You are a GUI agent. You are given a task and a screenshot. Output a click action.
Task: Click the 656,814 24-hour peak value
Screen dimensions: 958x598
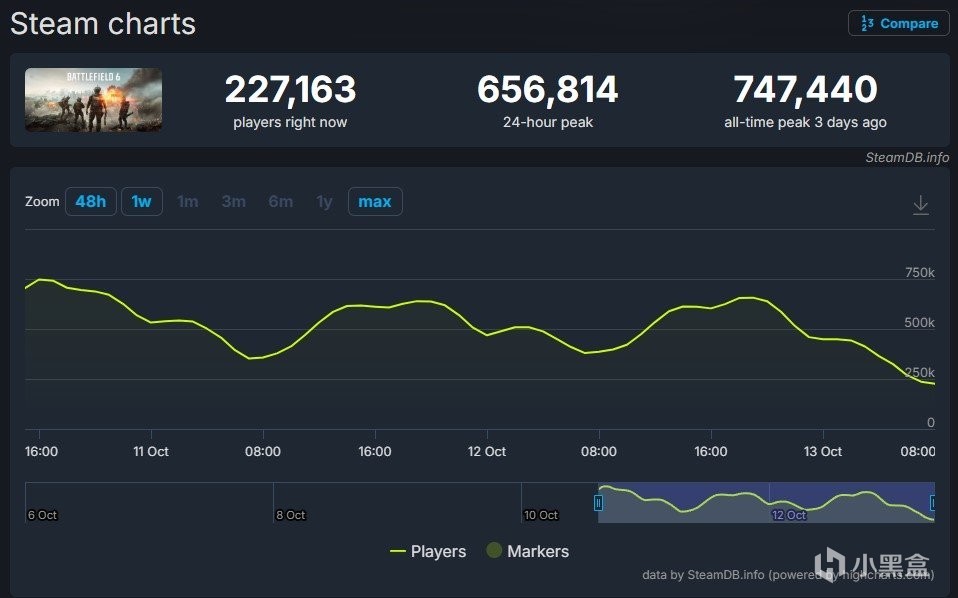click(547, 89)
